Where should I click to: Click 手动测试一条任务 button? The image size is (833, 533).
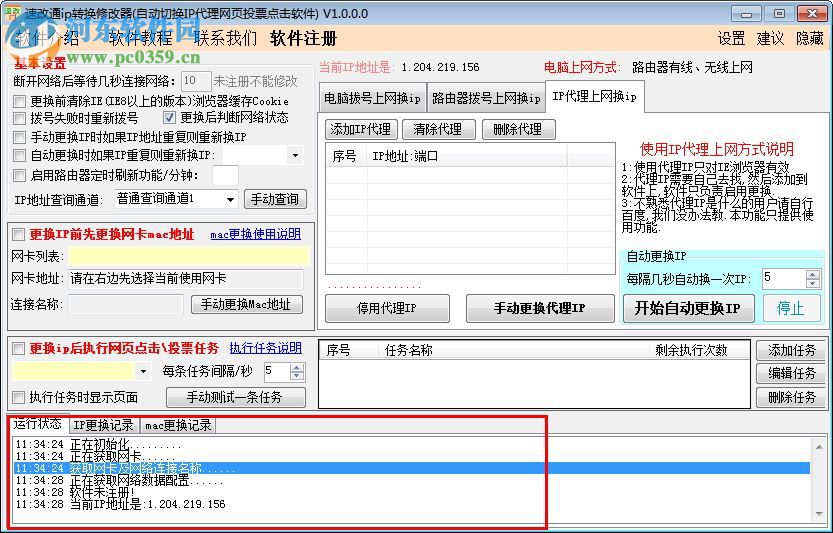tap(235, 397)
